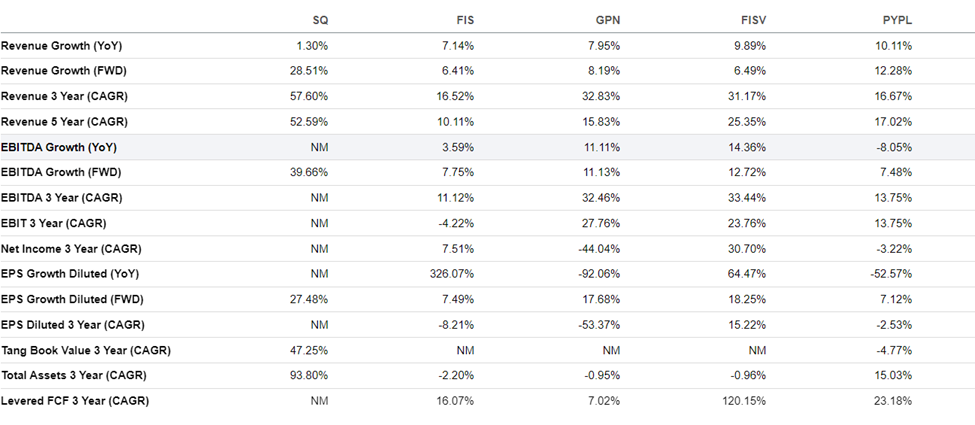975x425 pixels.
Task: Click the Levered FCF 3 Year (CAGR) label
Action: [x=75, y=401]
